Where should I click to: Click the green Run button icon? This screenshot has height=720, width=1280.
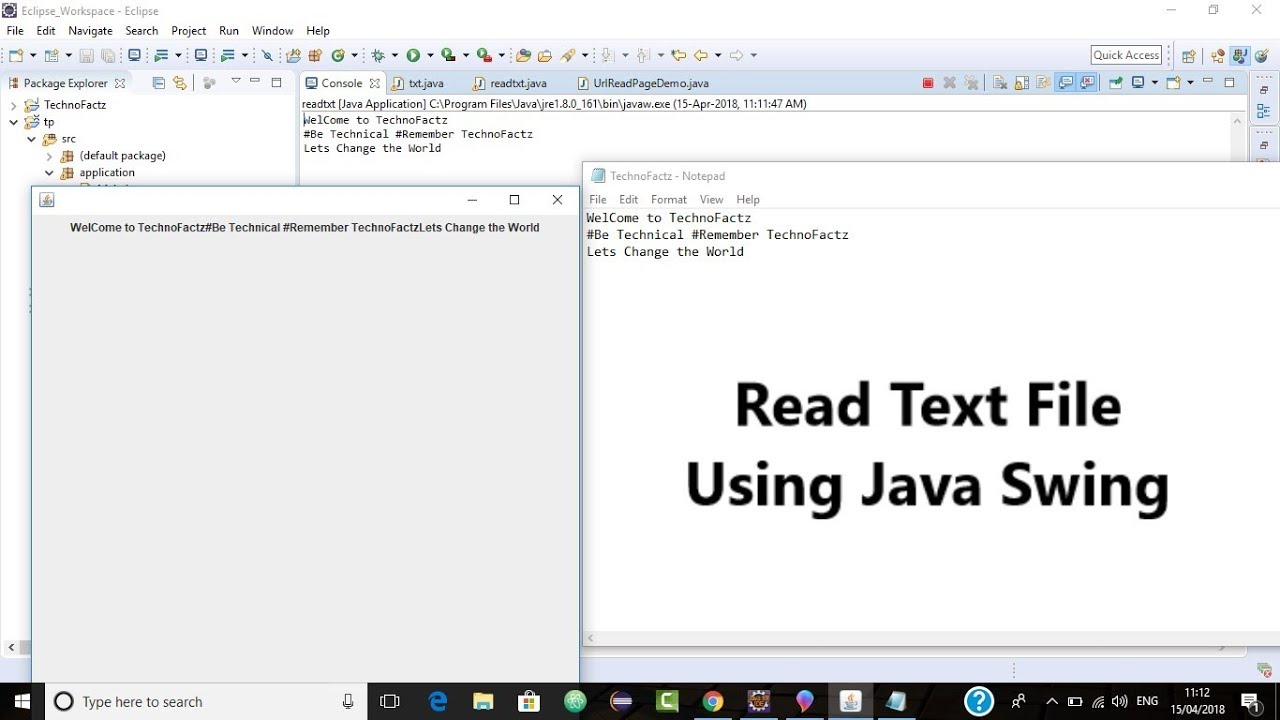413,55
